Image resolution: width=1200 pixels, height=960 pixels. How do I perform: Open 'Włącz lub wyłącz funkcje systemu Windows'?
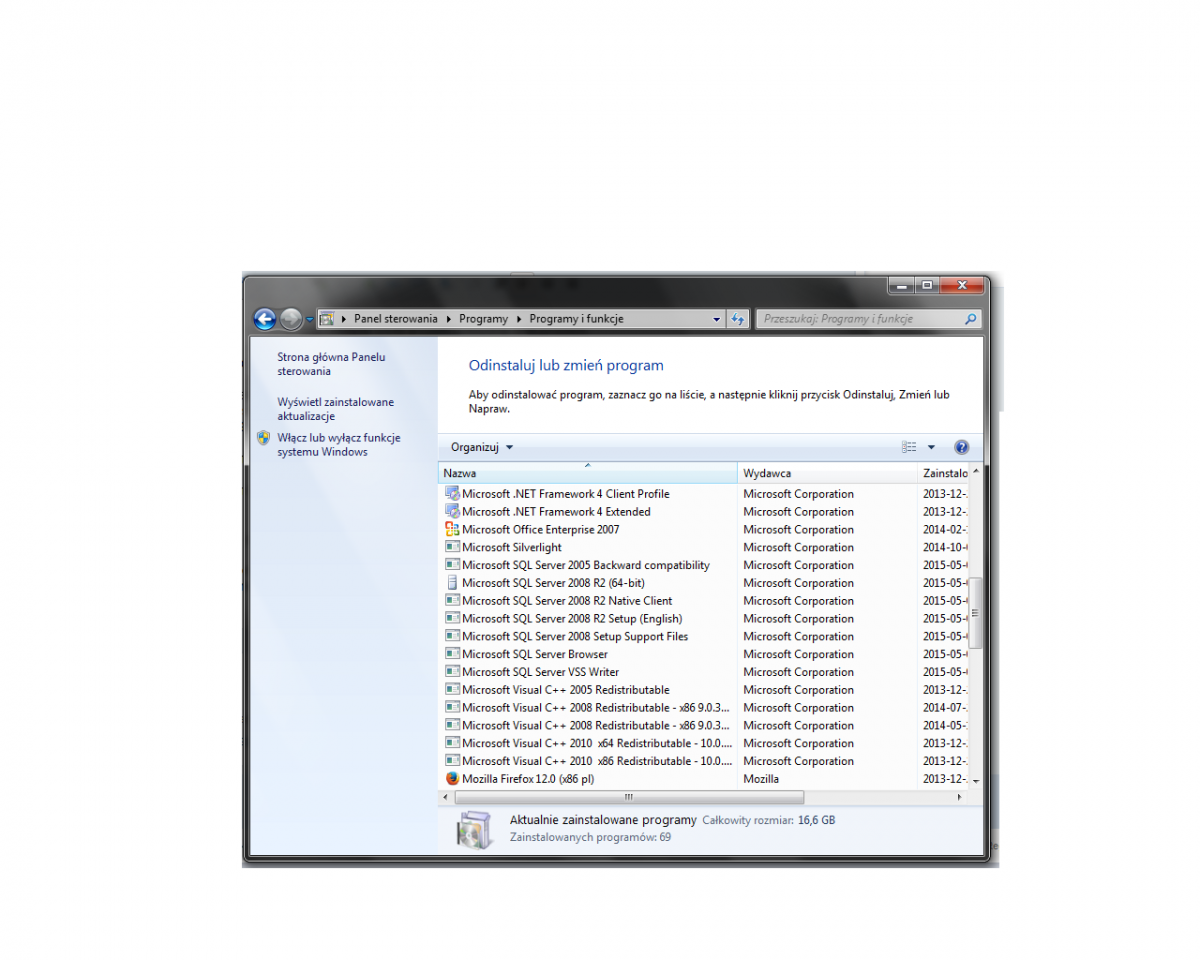pos(339,445)
